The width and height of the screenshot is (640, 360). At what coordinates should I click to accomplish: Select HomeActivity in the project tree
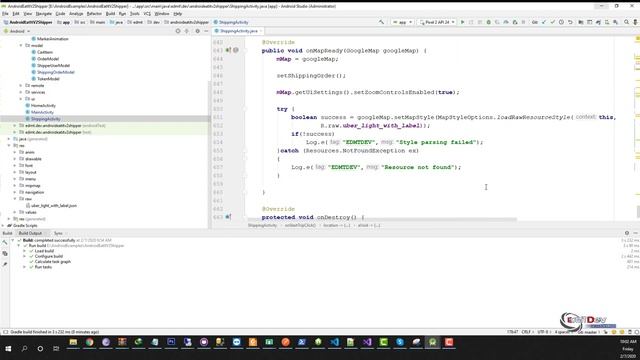click(43, 105)
